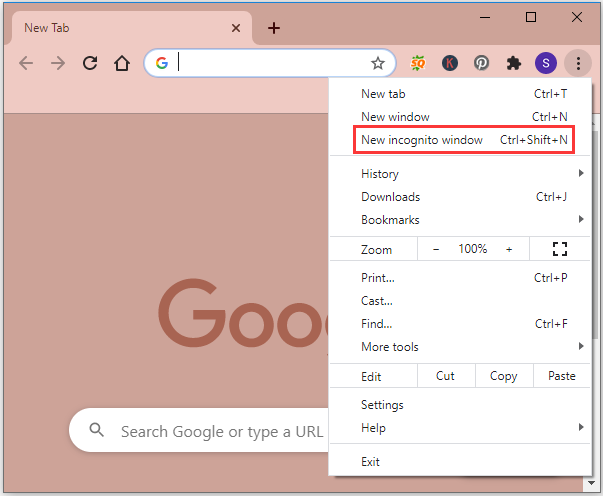The width and height of the screenshot is (603, 496).
Task: Select Cast... from the menu
Action: click(460, 301)
